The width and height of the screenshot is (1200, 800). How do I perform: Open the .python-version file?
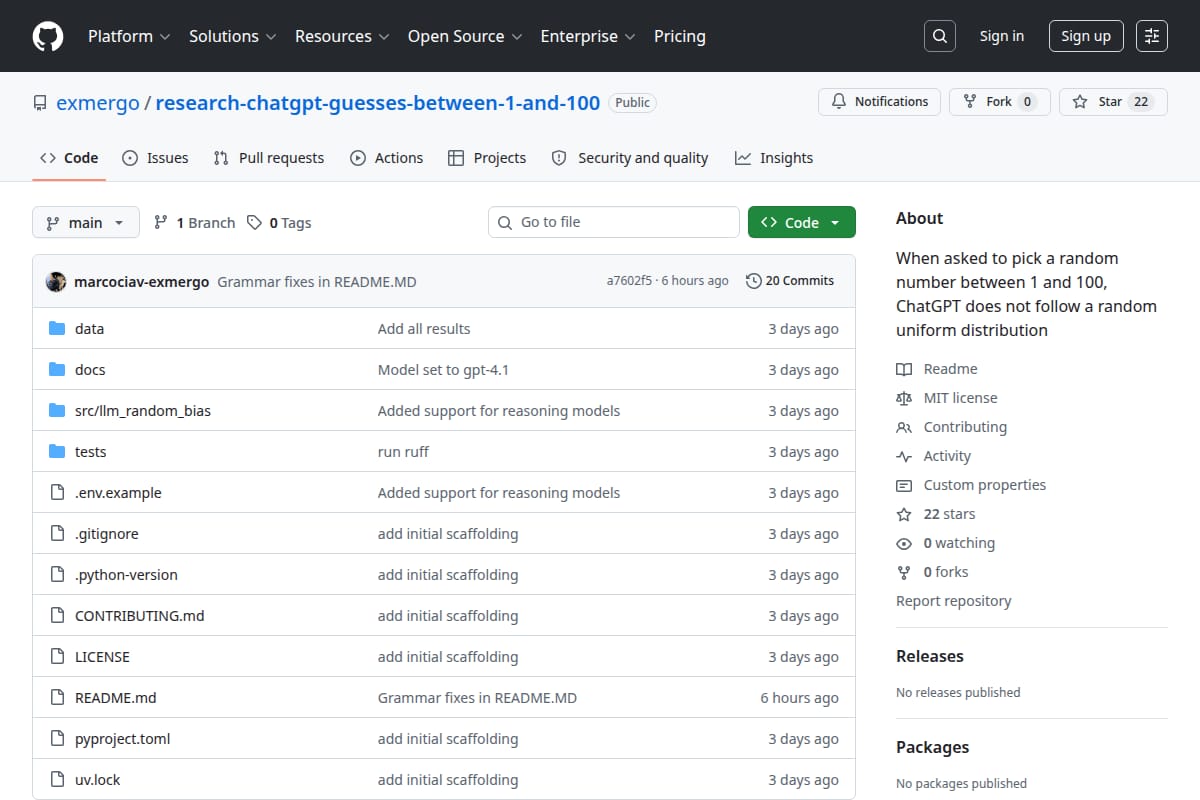(x=126, y=575)
